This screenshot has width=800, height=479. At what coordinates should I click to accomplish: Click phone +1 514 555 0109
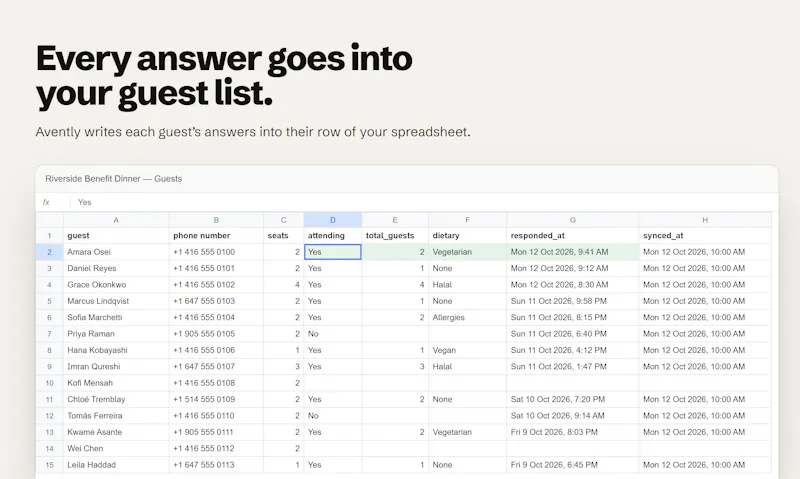pyautogui.click(x=216, y=399)
